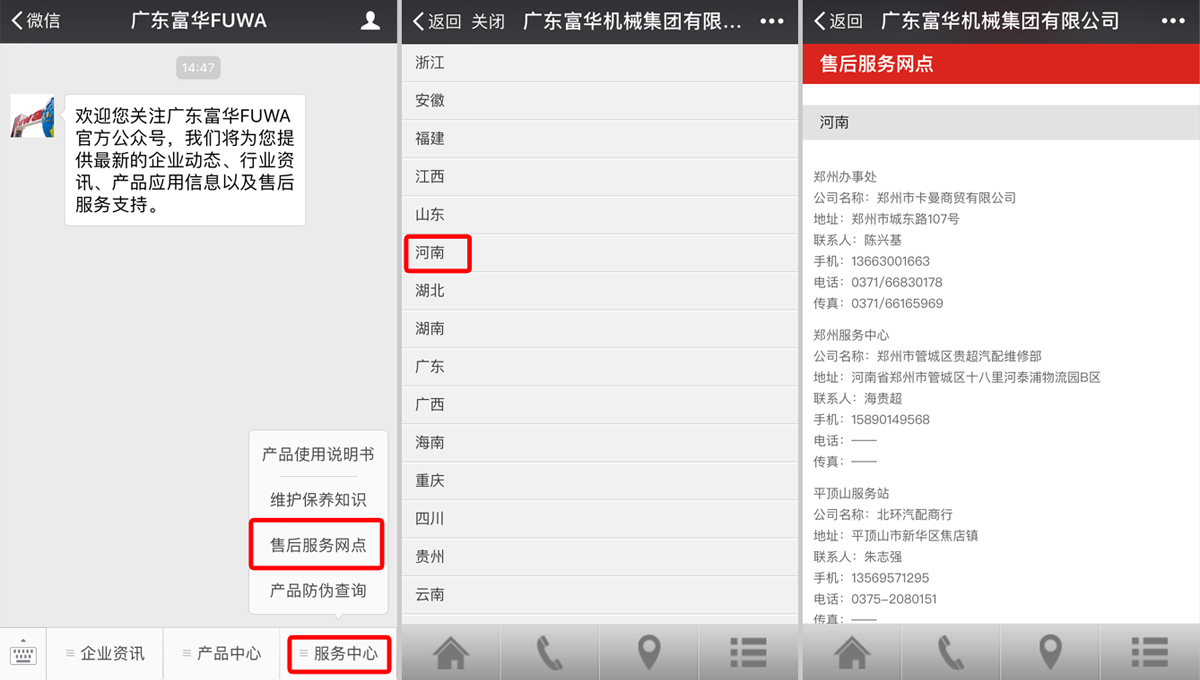This screenshot has width=1200, height=680.
Task: Open the 企业资讯 menu
Action: tap(105, 654)
